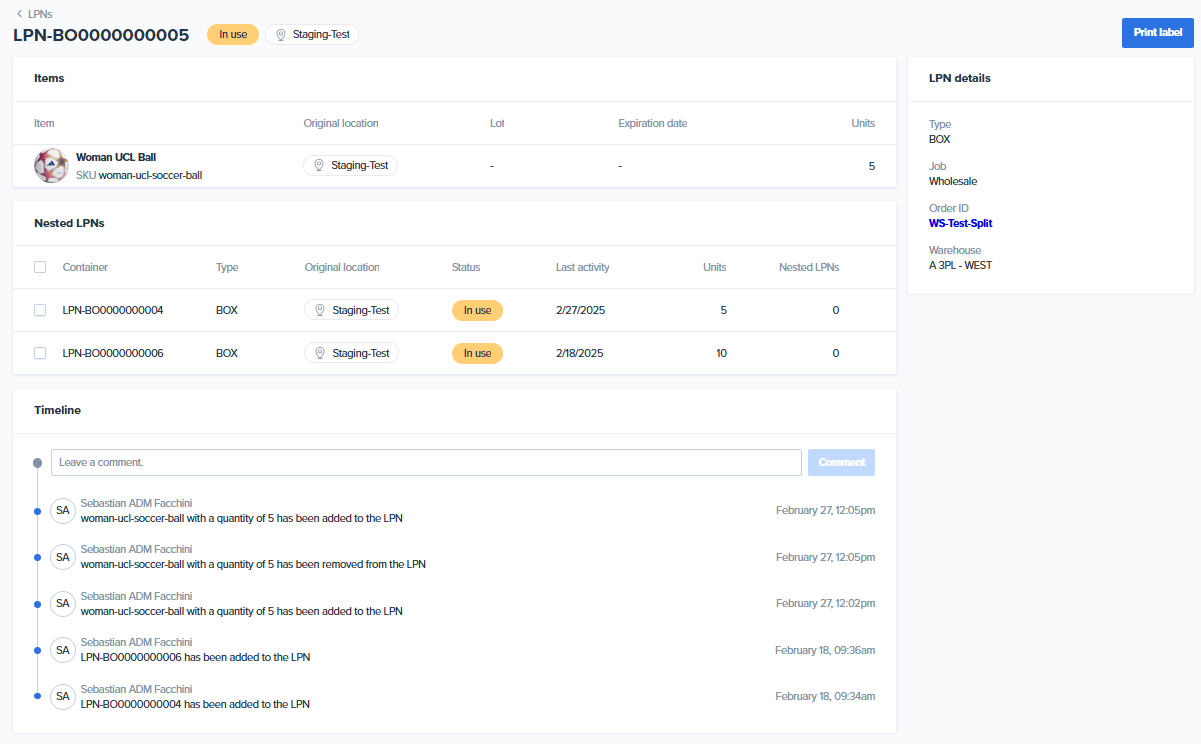The height and width of the screenshot is (744, 1201).
Task: Toggle the select-all checkbox in Nested LPNs header
Action: point(39,267)
